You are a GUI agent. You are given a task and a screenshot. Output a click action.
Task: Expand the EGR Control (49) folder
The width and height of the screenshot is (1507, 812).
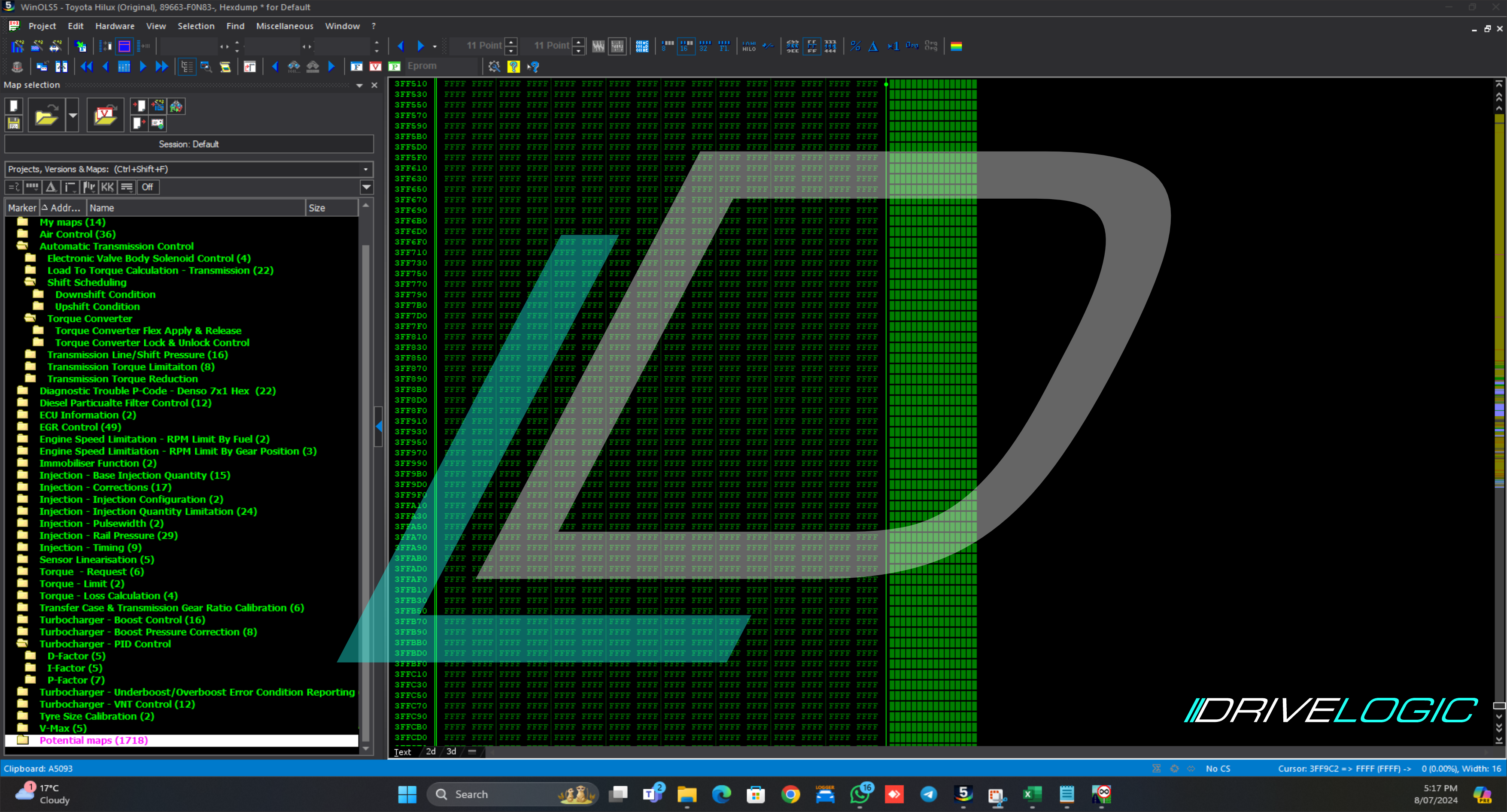coord(23,427)
